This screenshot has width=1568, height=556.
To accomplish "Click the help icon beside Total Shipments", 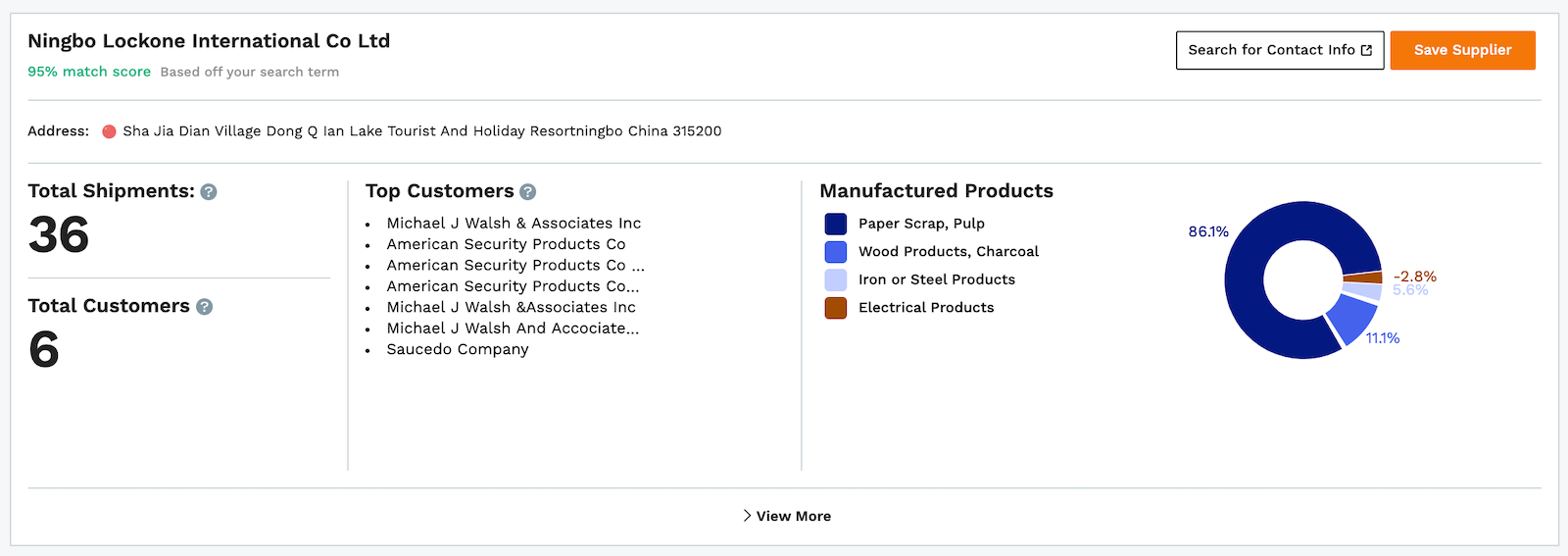I will pyautogui.click(x=209, y=192).
